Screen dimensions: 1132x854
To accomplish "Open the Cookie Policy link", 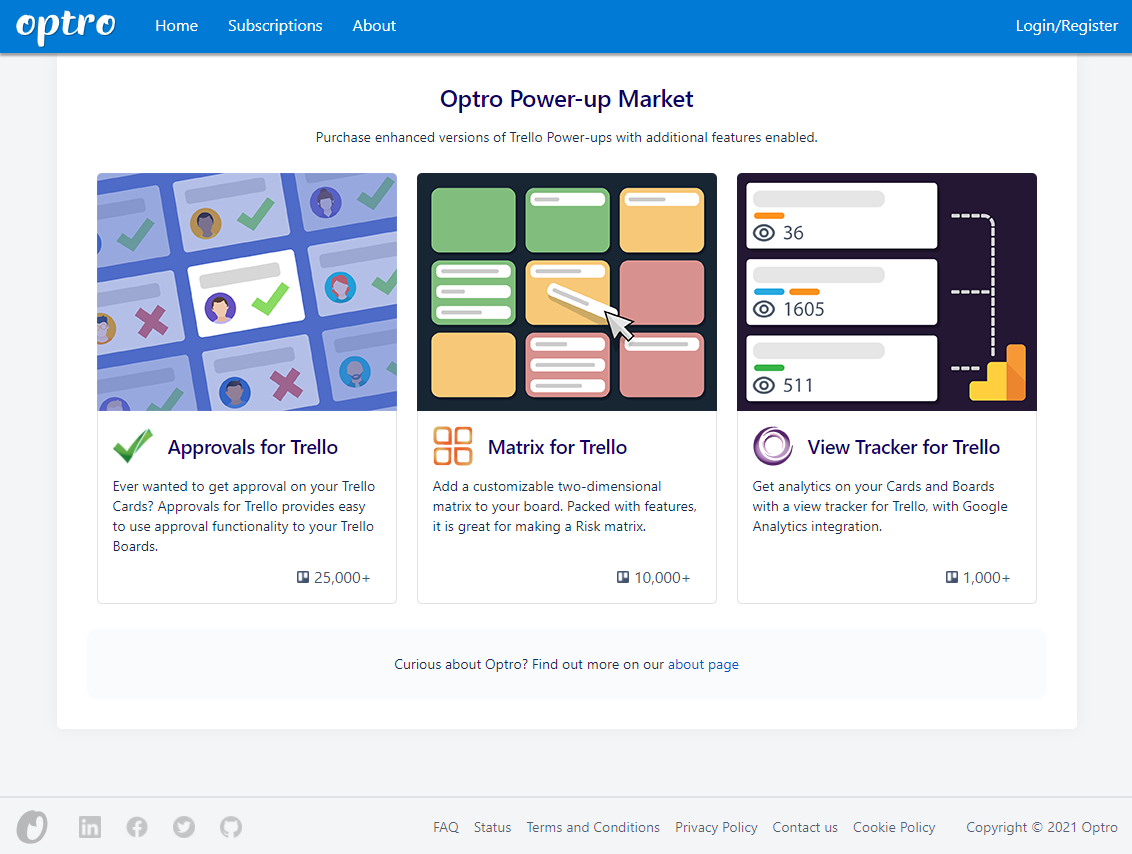I will (x=894, y=827).
